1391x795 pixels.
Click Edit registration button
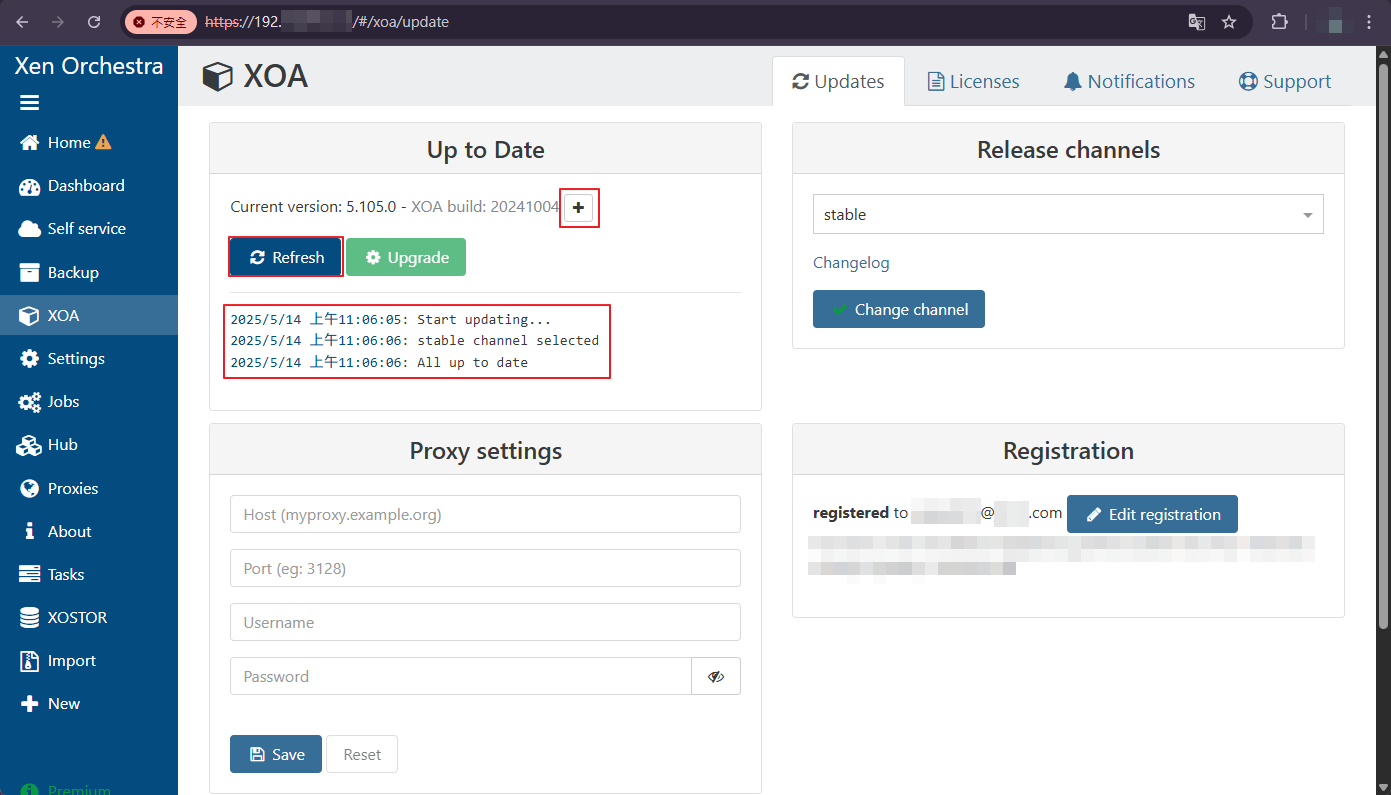1152,514
